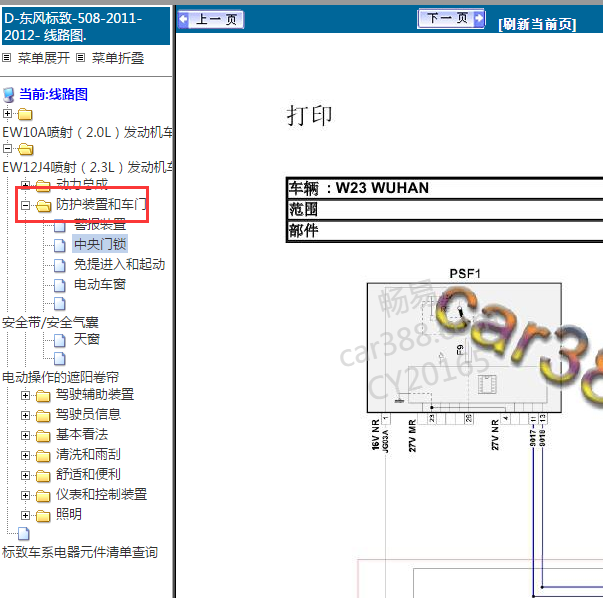603x598 pixels.
Task: Select the 驾驶员信息 folder label
Action: tap(88, 415)
